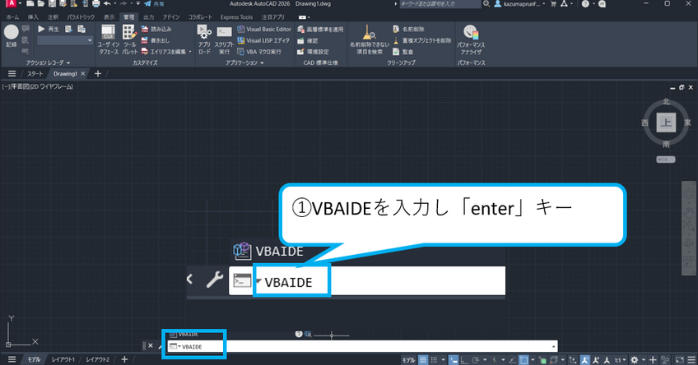This screenshot has height=365, width=698.
Task: Toggle clean screen in the status bar
Action: [679, 360]
